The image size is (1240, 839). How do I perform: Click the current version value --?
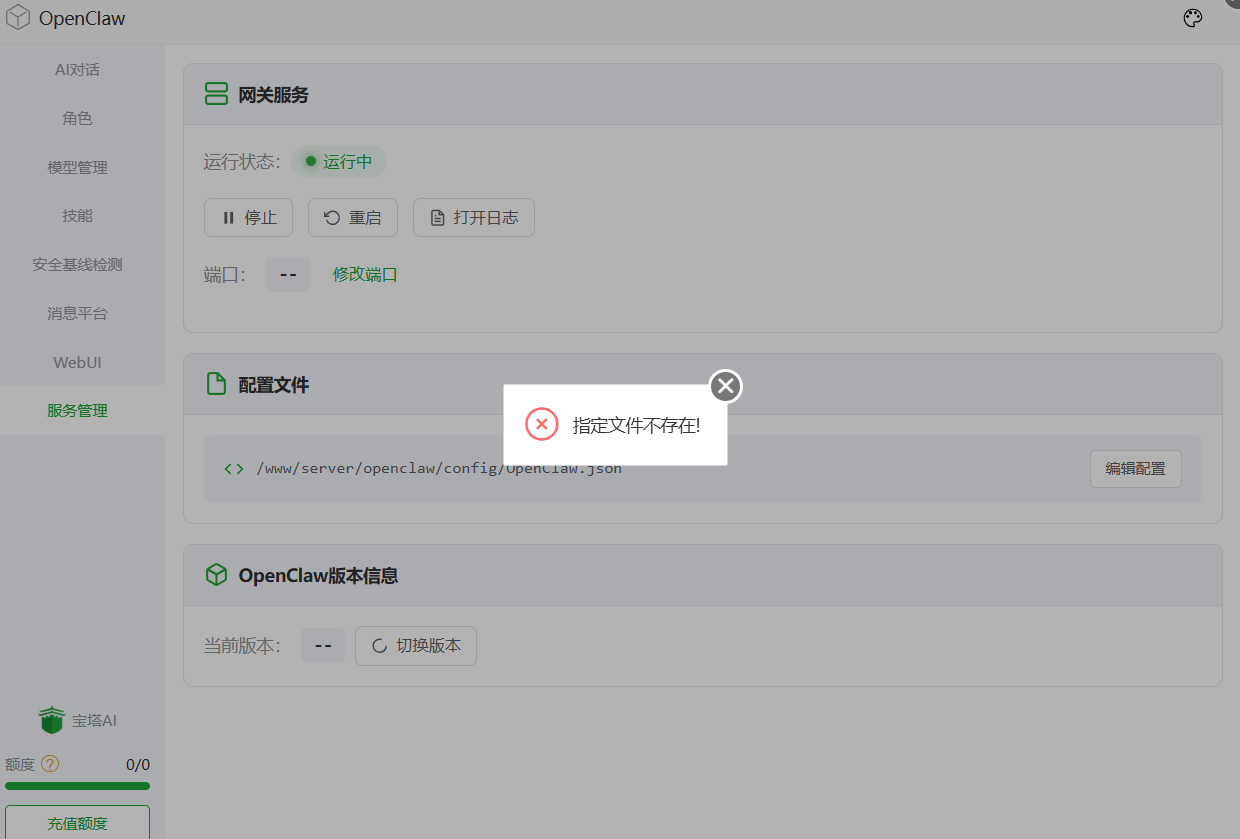(323, 646)
